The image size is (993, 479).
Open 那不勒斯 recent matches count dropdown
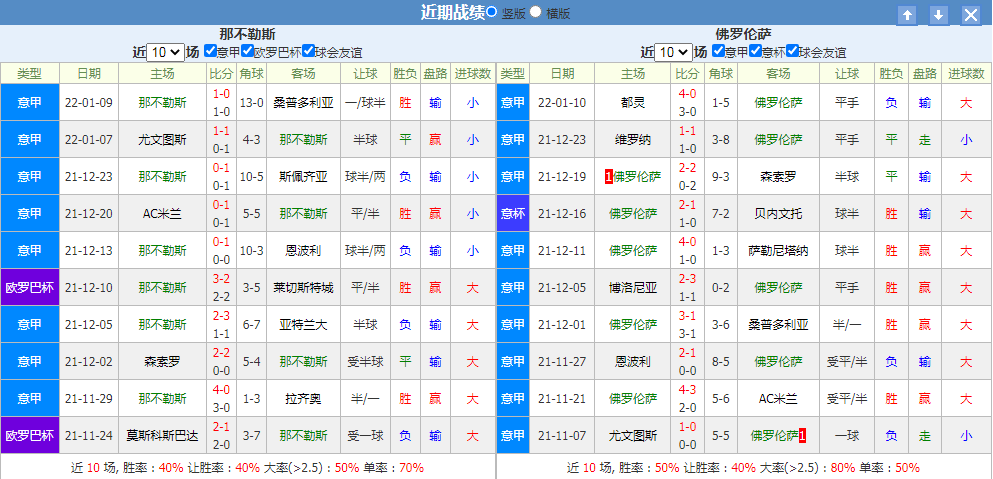point(165,52)
